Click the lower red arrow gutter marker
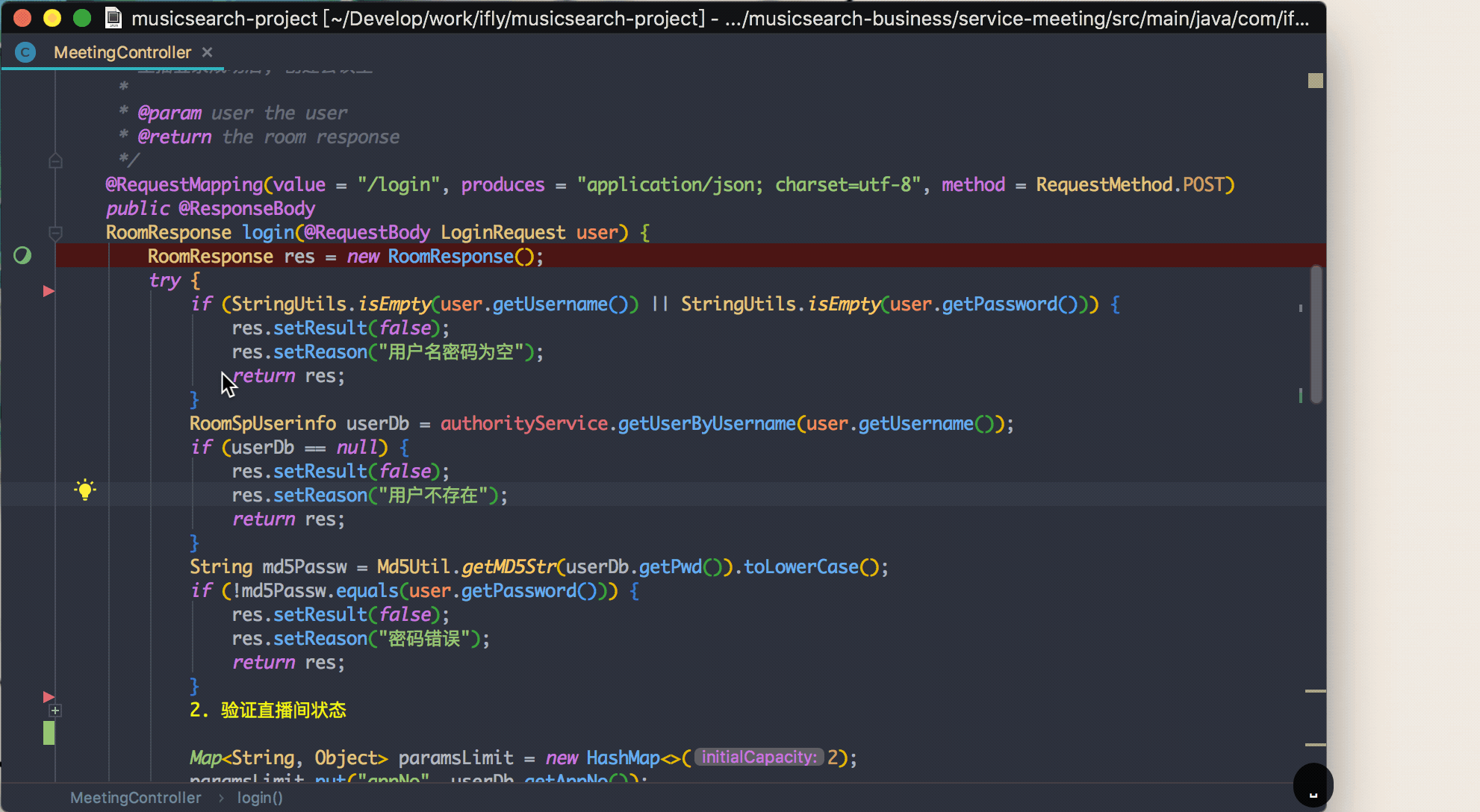 pos(49,696)
